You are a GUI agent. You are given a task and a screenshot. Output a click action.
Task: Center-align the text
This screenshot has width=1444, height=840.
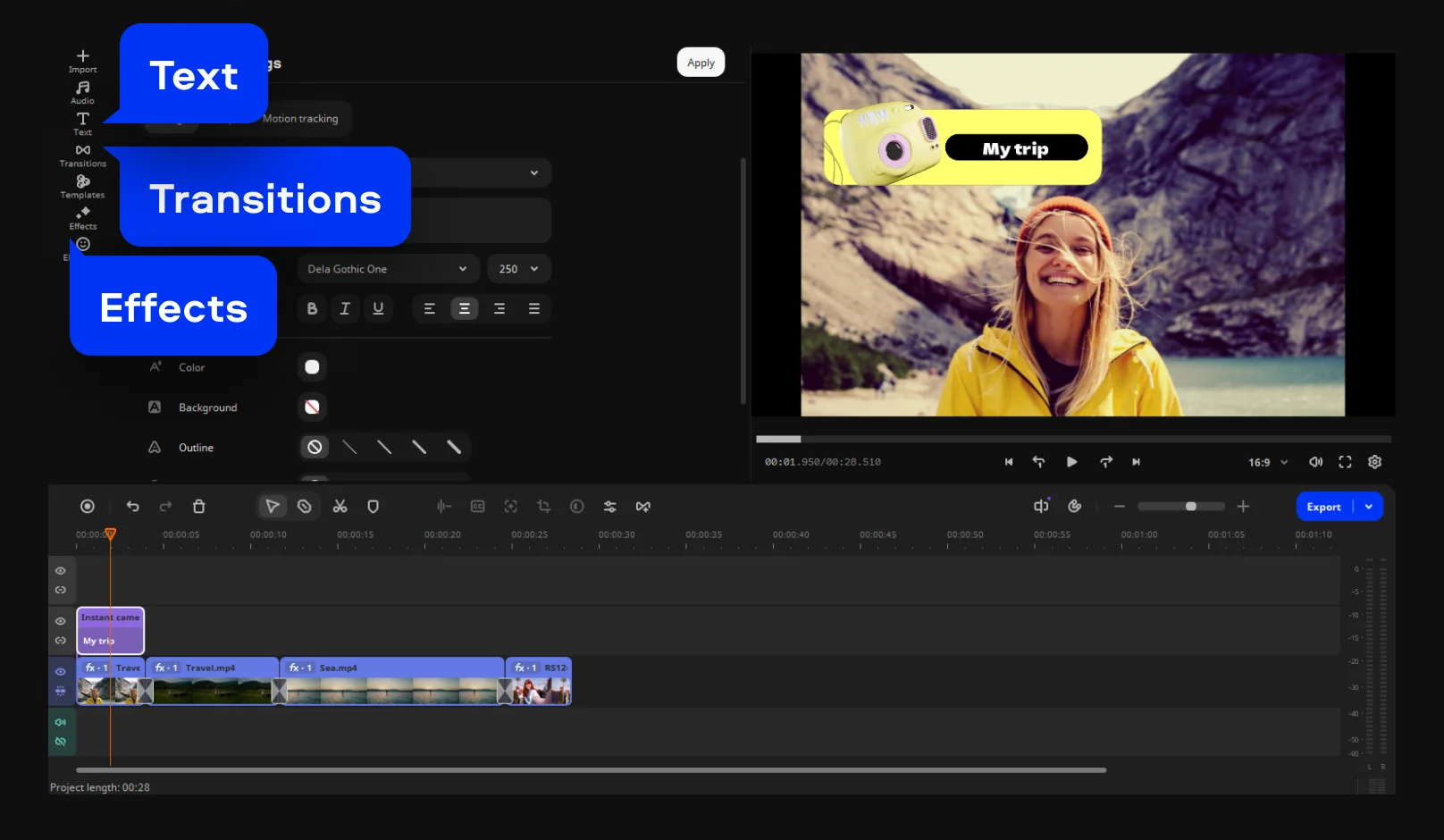click(465, 308)
